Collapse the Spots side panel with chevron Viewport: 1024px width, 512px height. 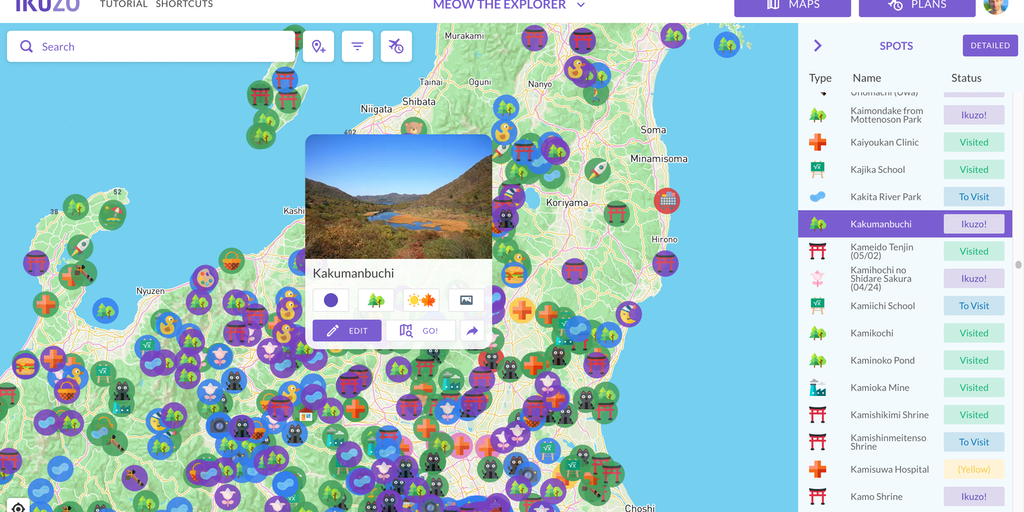pyautogui.click(x=817, y=46)
